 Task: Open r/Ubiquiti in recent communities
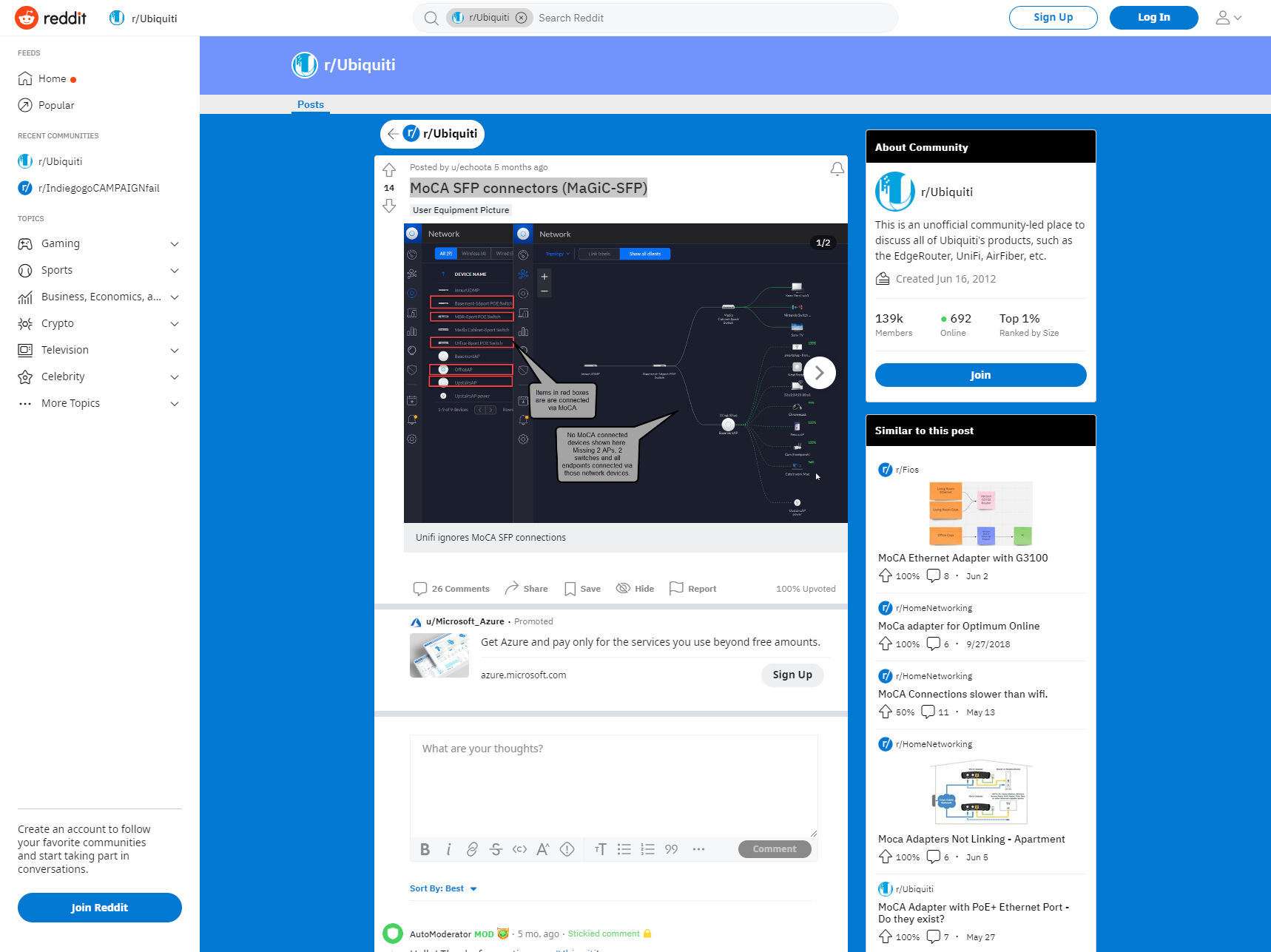pyautogui.click(x=50, y=161)
